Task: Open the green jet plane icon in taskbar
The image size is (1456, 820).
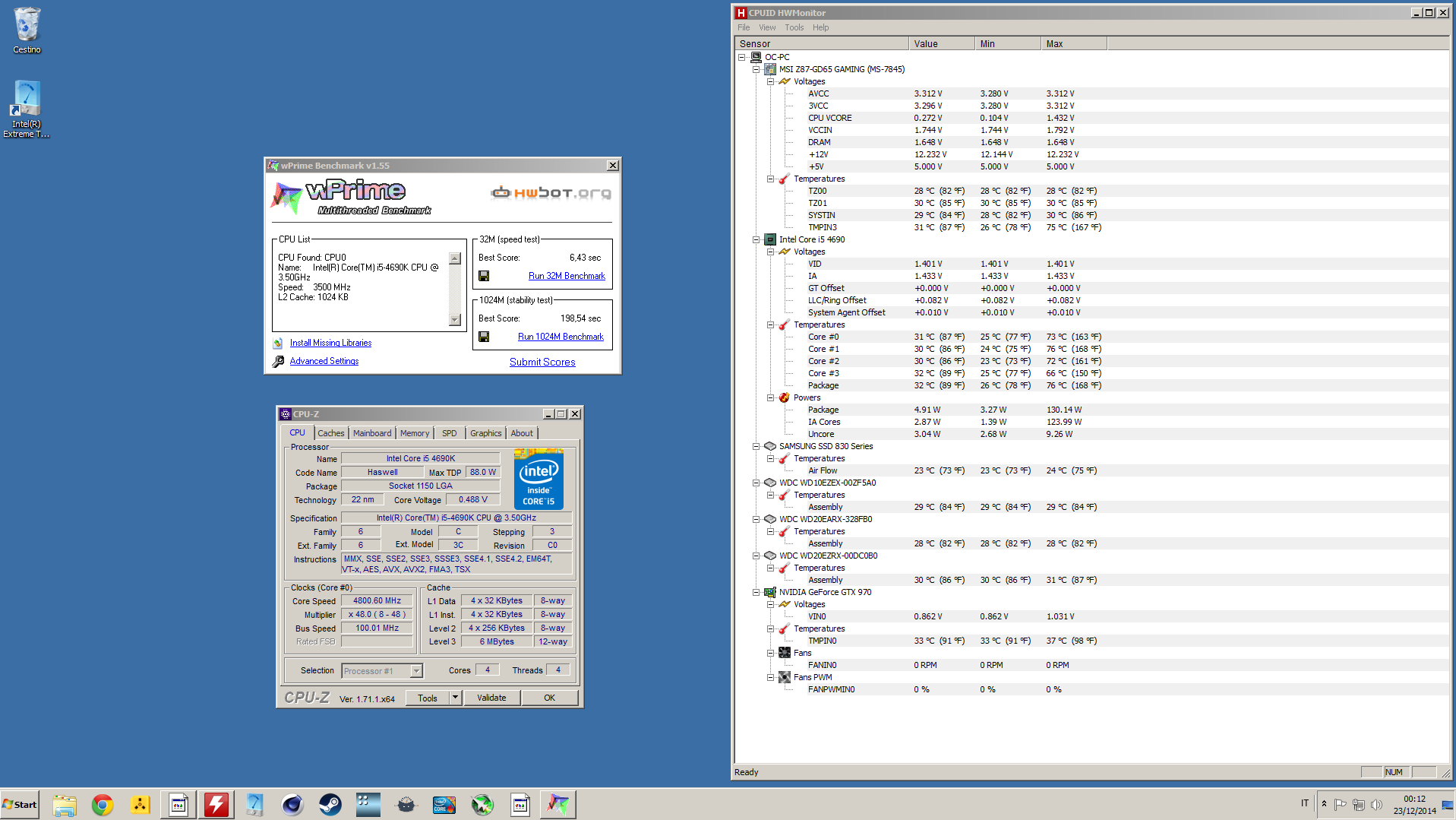Action: tap(482, 805)
